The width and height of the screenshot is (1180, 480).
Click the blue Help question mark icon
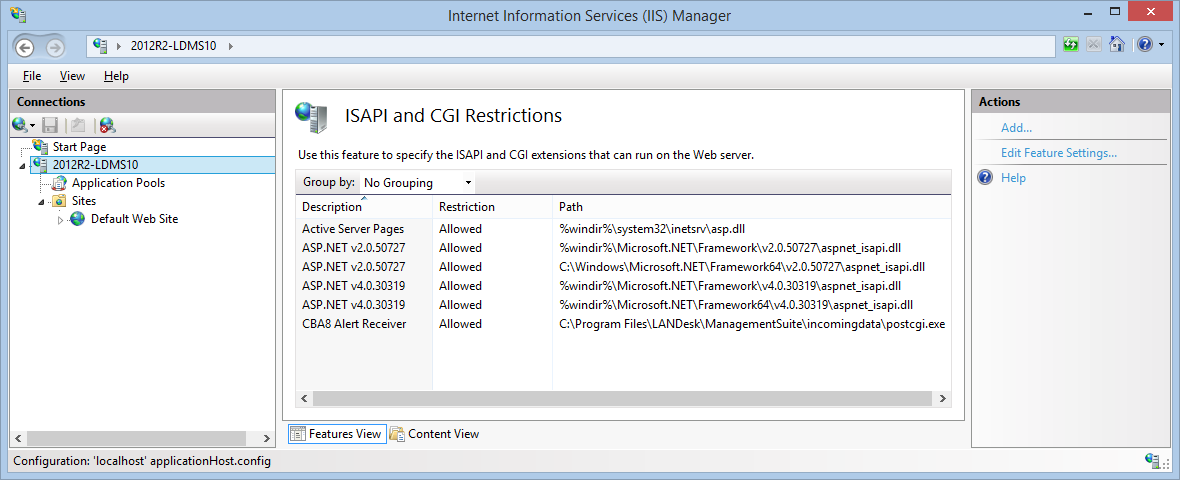coord(1145,45)
